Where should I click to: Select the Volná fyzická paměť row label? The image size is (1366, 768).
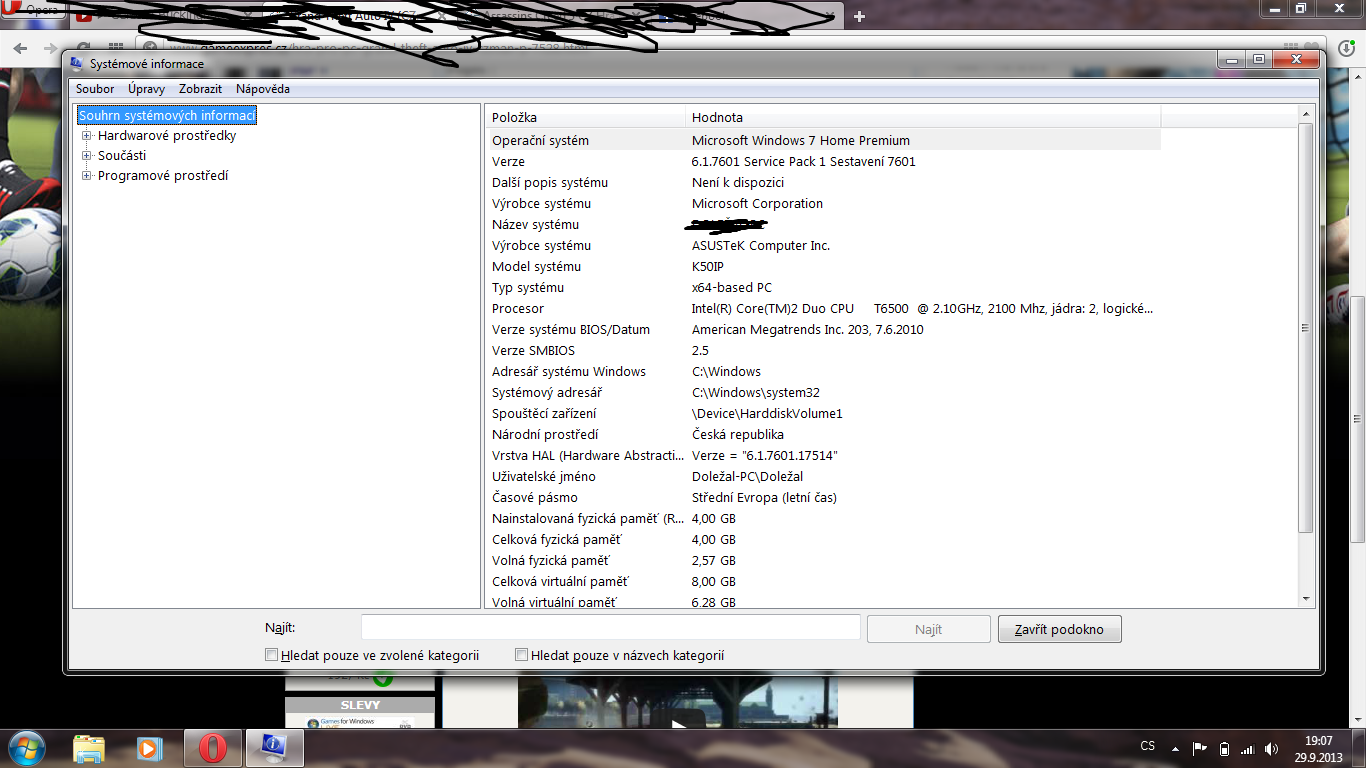(550, 561)
